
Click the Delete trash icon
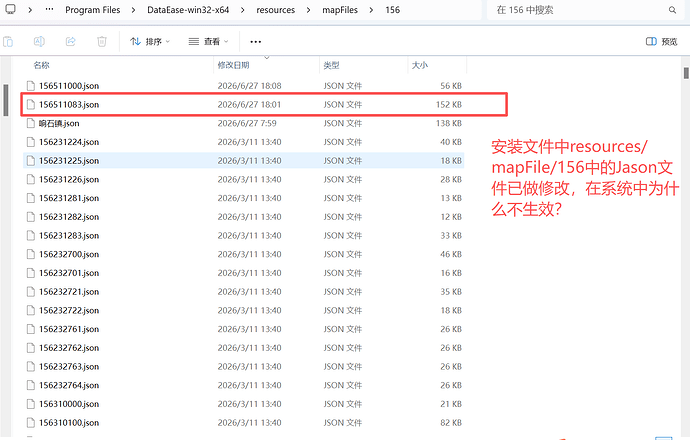point(102,41)
